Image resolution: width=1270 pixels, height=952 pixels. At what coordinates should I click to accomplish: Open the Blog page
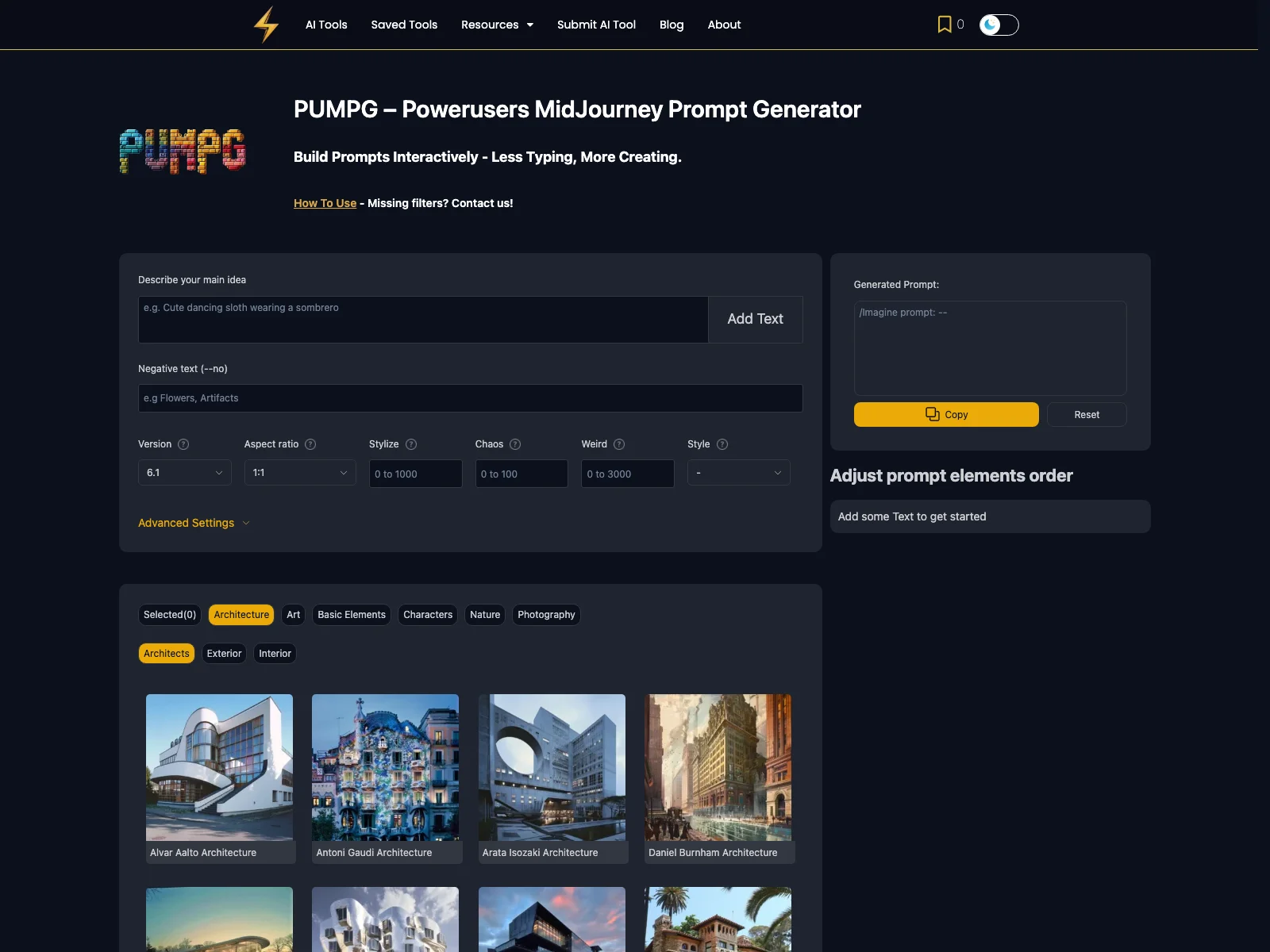(672, 25)
